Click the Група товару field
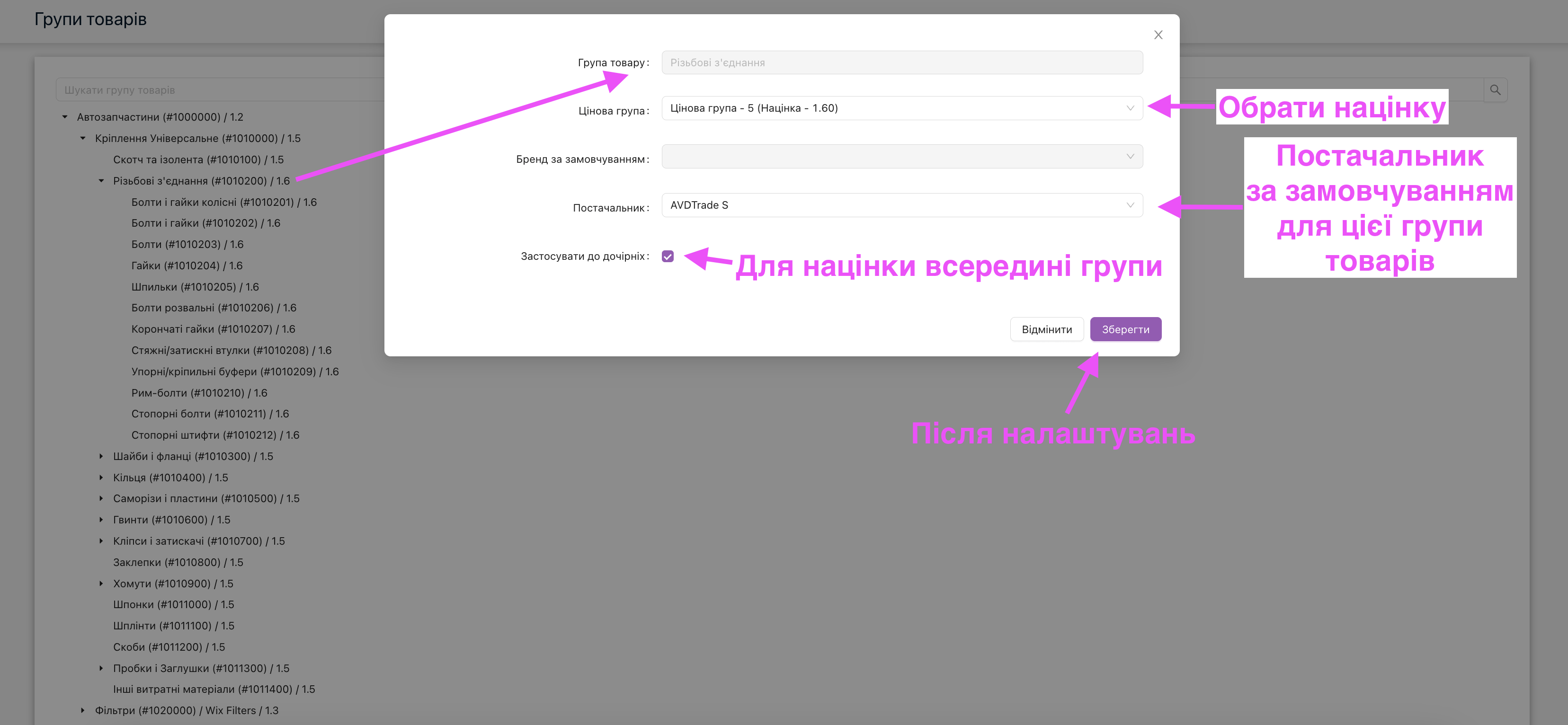The width and height of the screenshot is (1568, 725). [x=901, y=62]
